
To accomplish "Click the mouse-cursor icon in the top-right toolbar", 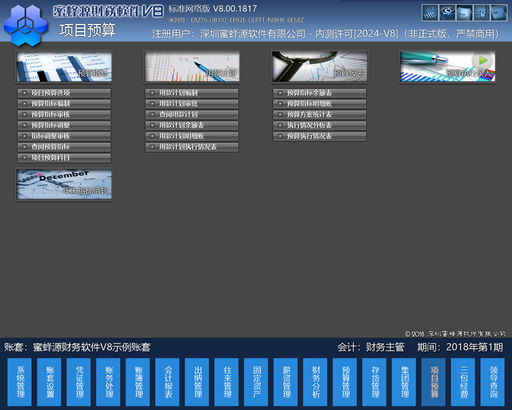I will 482,13.
